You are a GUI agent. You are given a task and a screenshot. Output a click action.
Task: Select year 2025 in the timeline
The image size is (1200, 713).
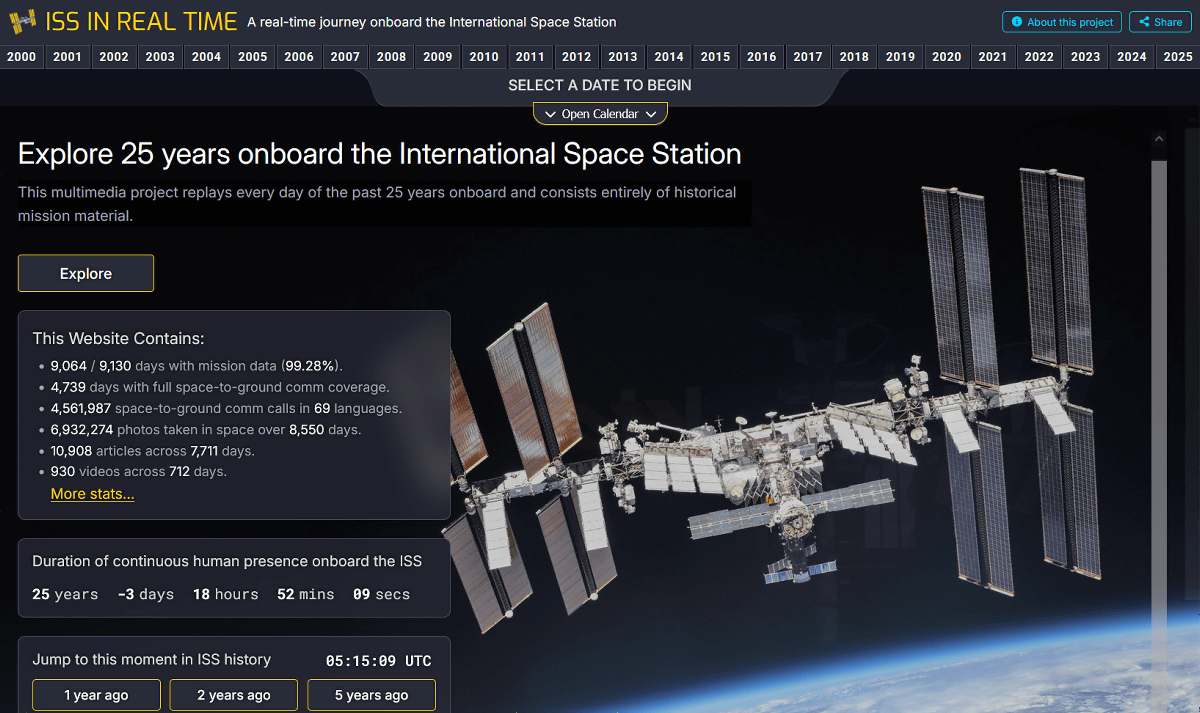pos(1177,57)
